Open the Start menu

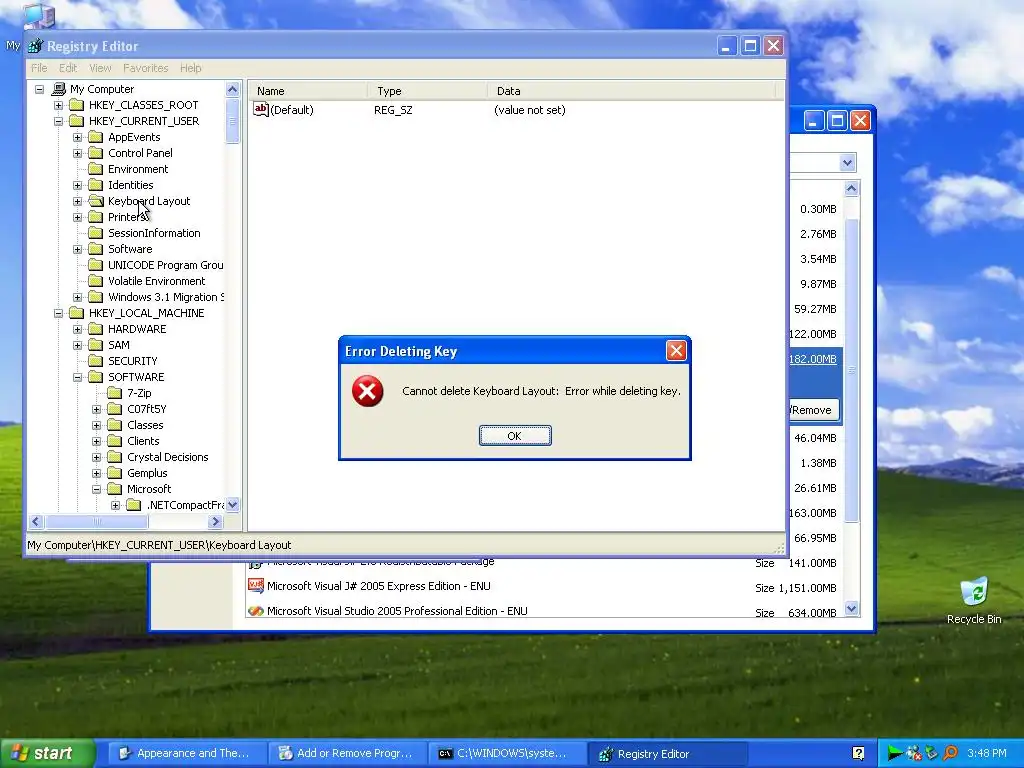pos(47,753)
